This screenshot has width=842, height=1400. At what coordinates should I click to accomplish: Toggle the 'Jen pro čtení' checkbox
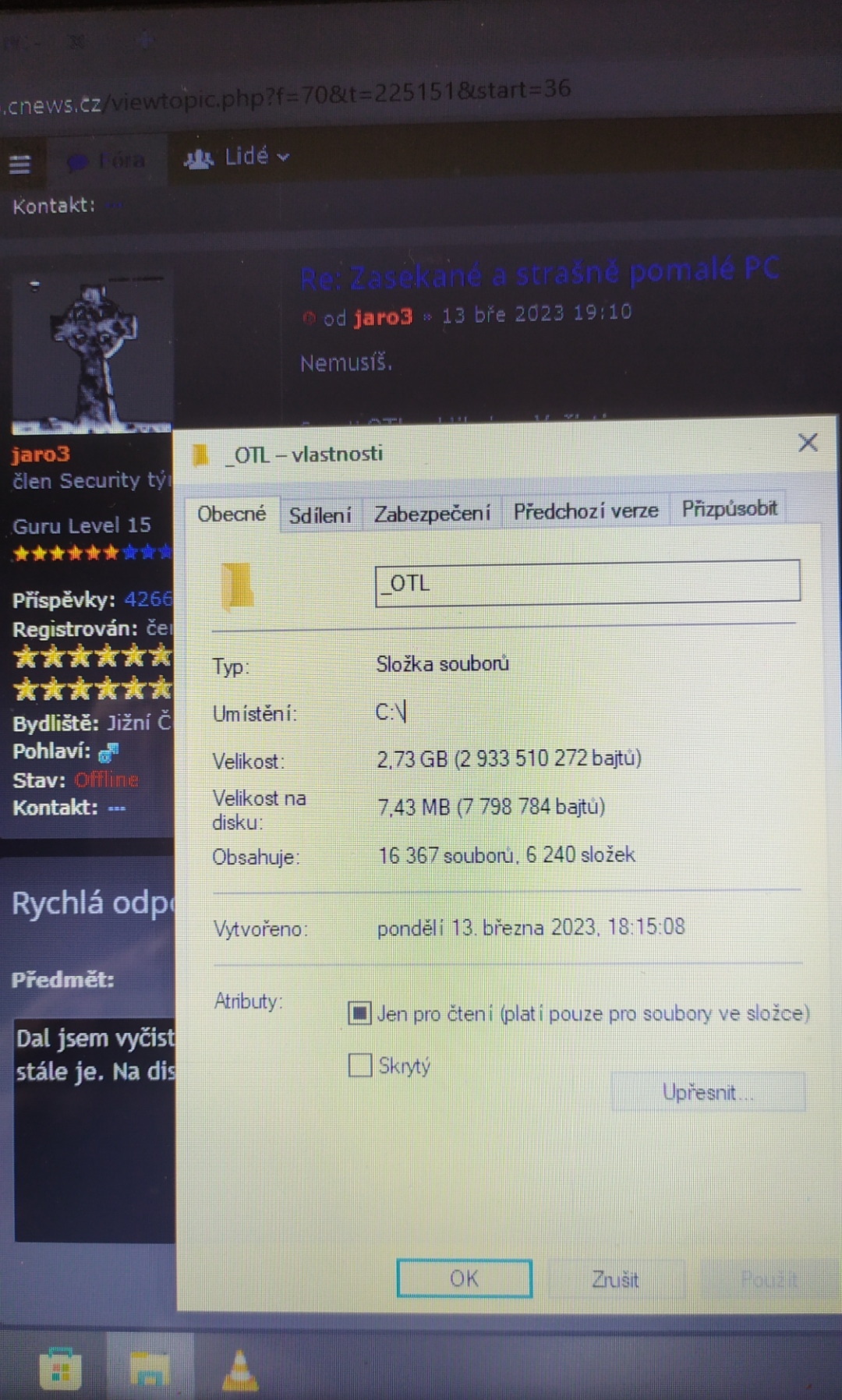(359, 1013)
